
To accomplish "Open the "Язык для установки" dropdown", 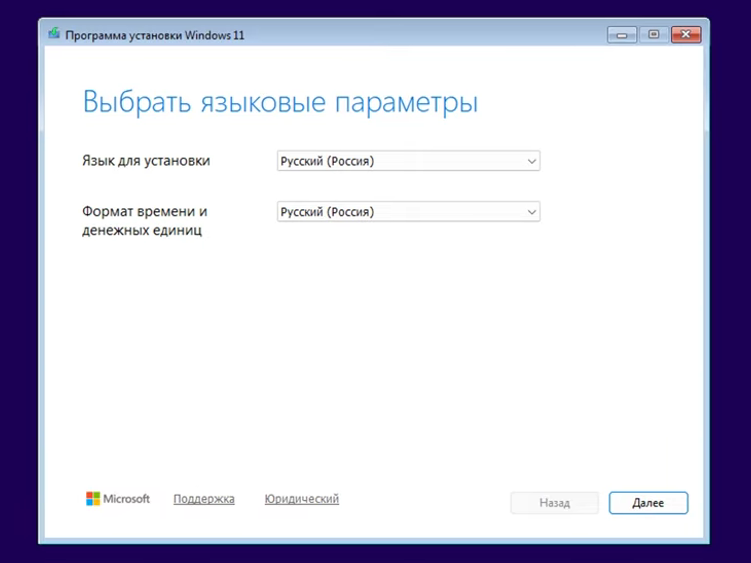I will 409,161.
